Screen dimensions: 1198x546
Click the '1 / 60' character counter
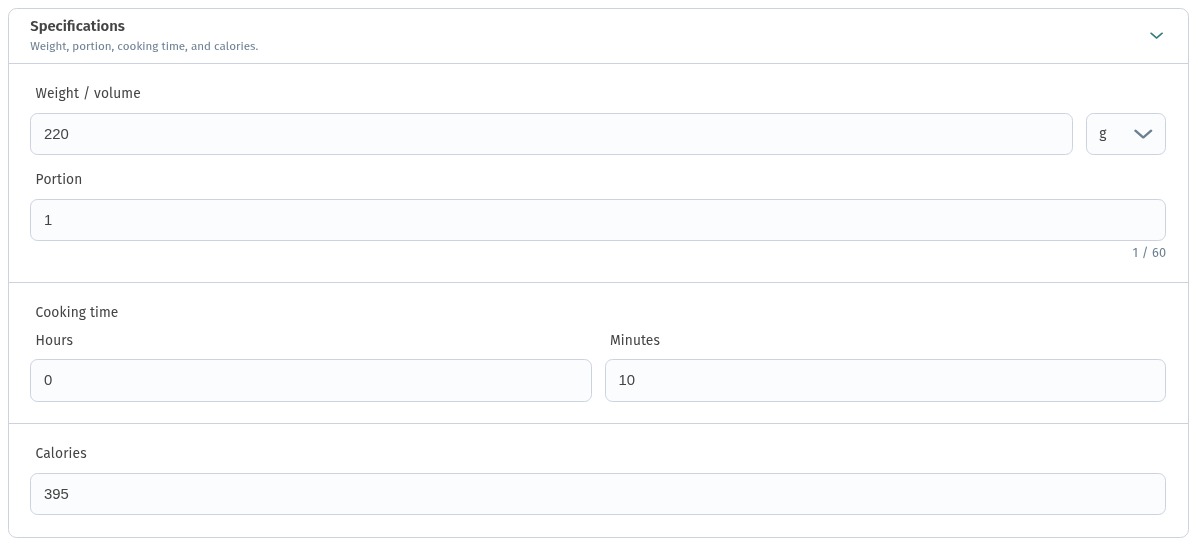[x=1148, y=253]
